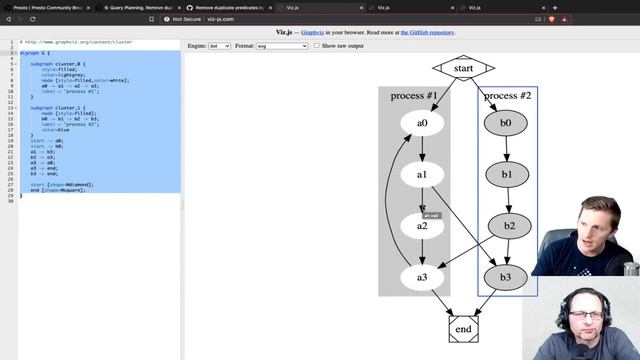
Task: Click the 'subgraph cluster_1 {' code line
Action: pos(58,108)
